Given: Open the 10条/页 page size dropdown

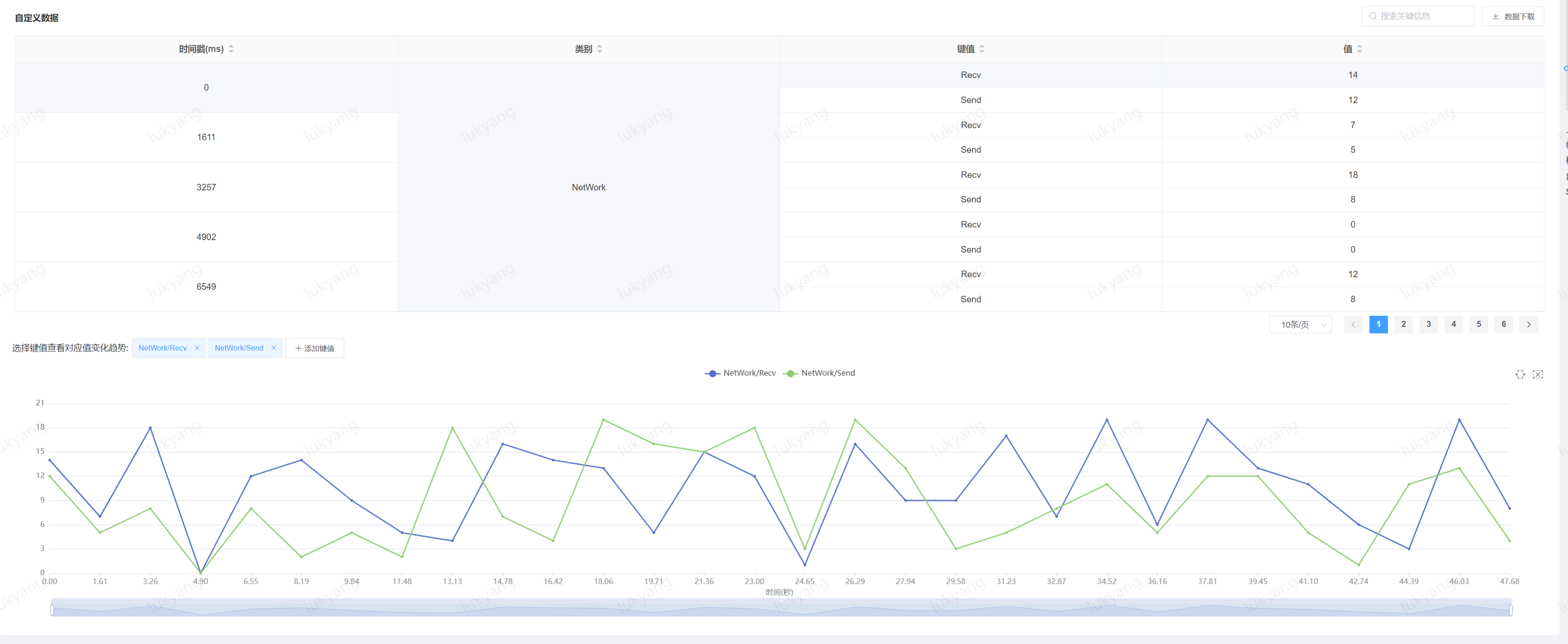Looking at the screenshot, I should (1300, 324).
